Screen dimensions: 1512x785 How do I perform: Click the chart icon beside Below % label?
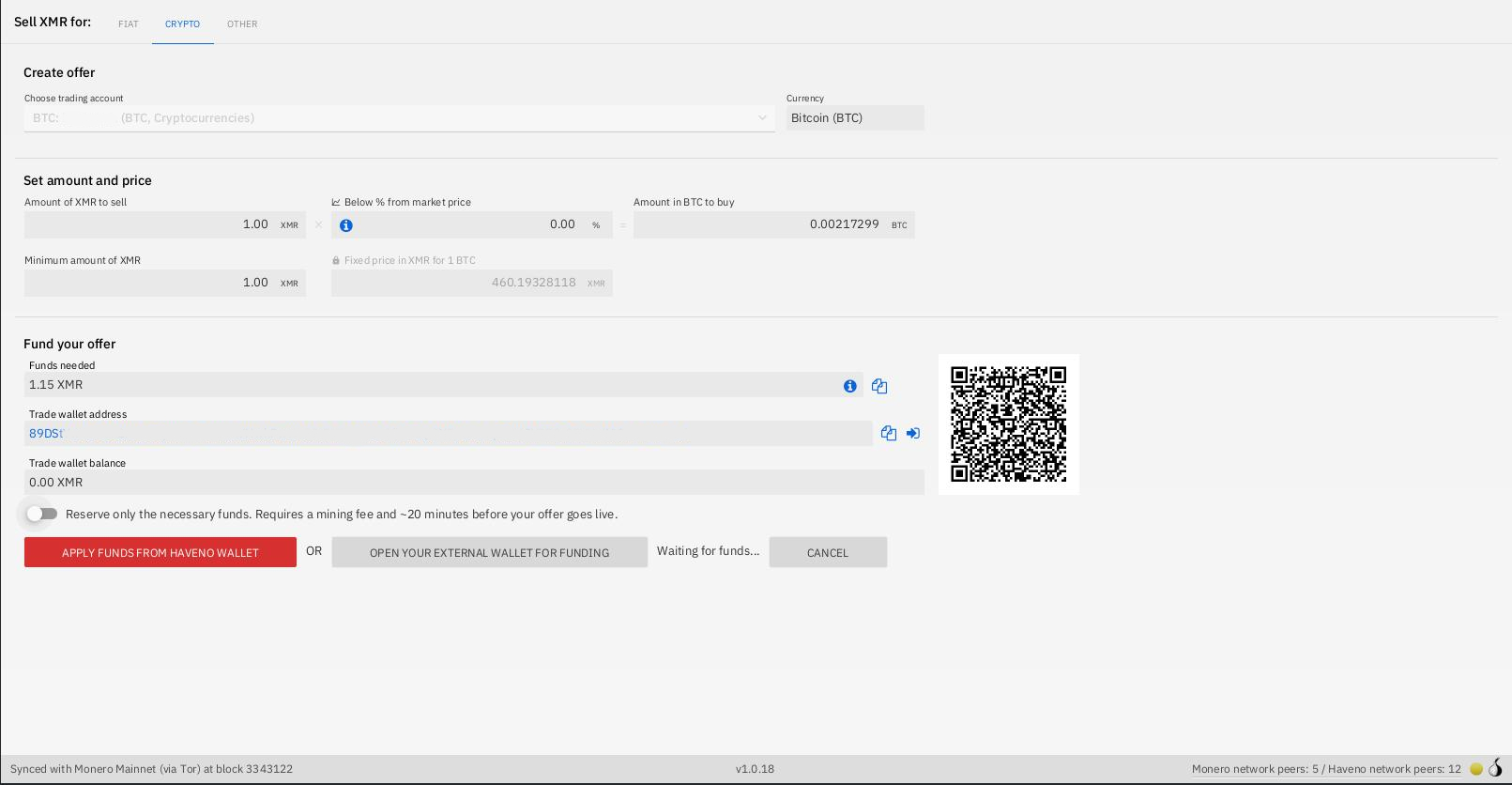(x=336, y=202)
